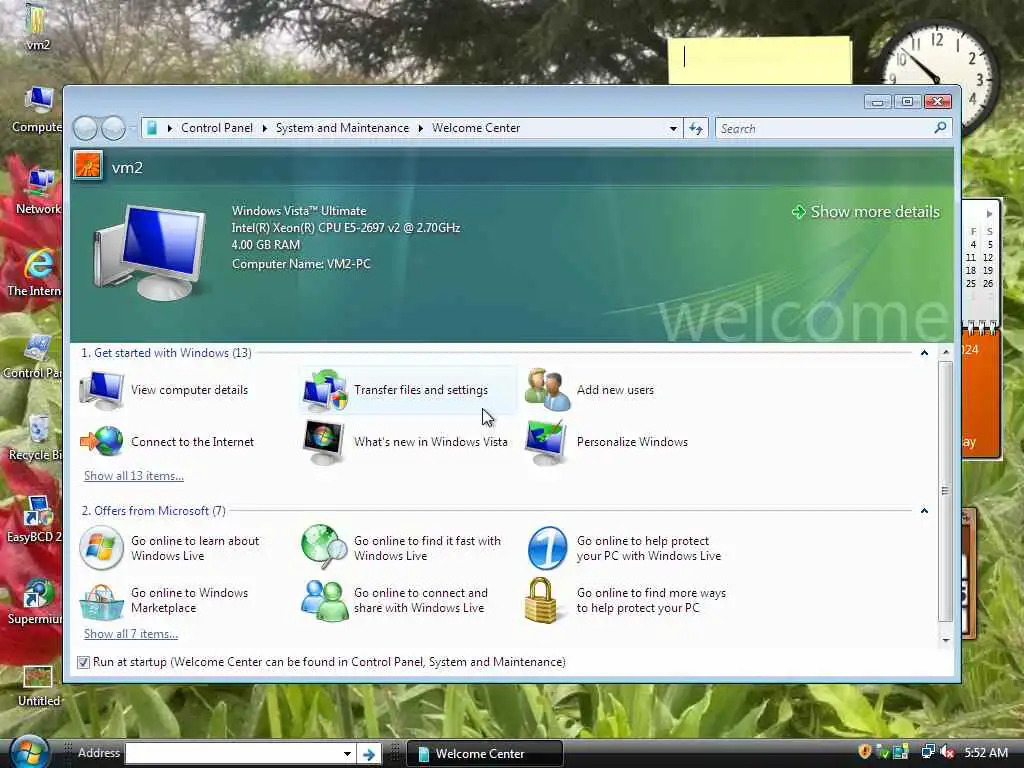
Task: Expand Control Panel breadcrumb arrow
Action: 264,128
